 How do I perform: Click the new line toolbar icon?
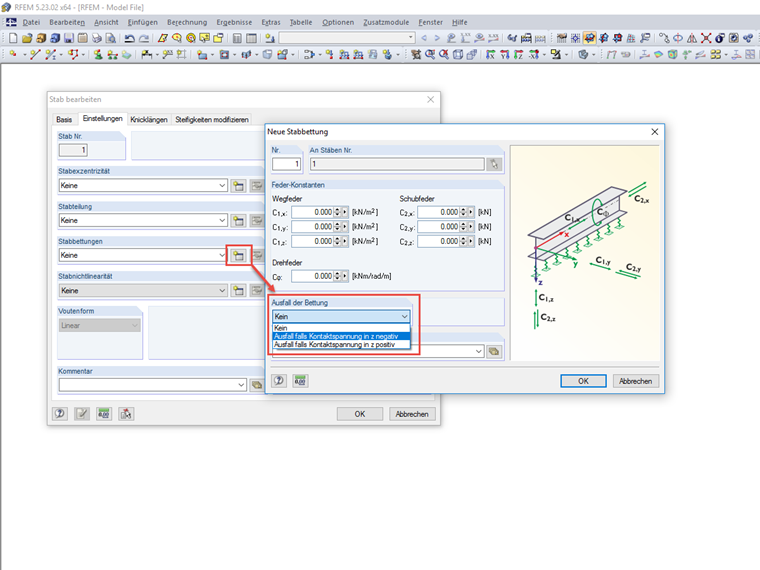(x=34, y=55)
